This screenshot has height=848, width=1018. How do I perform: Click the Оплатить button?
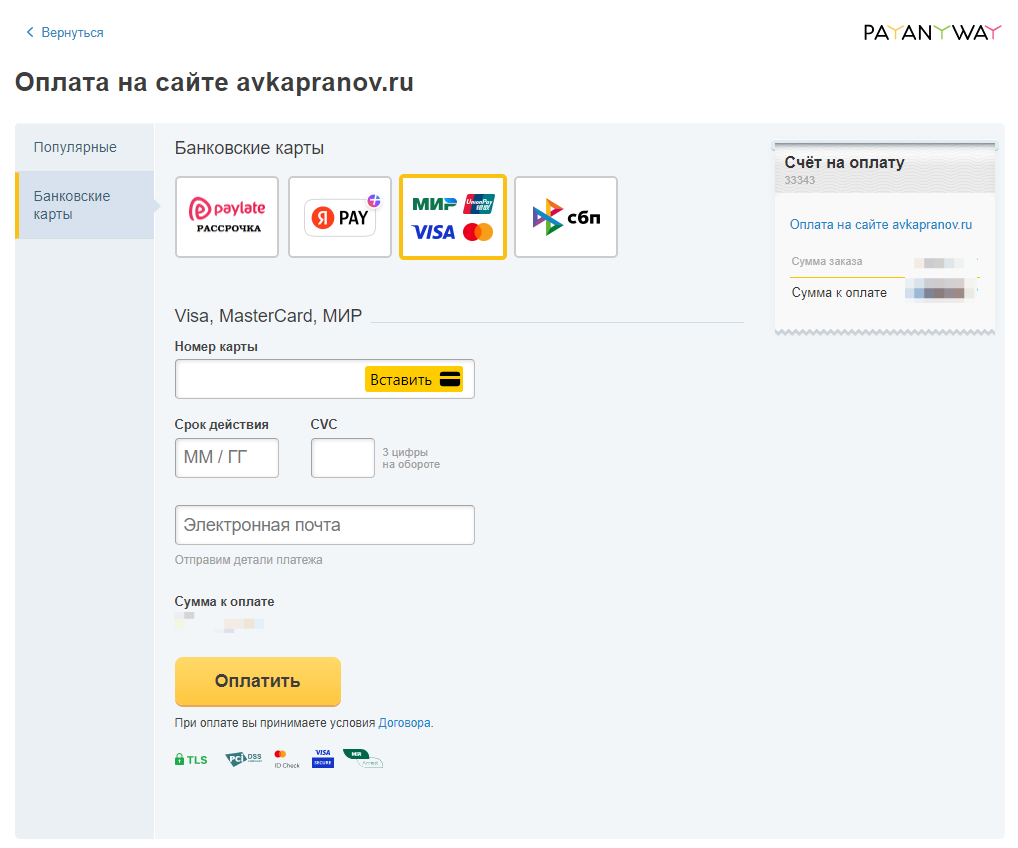click(258, 681)
